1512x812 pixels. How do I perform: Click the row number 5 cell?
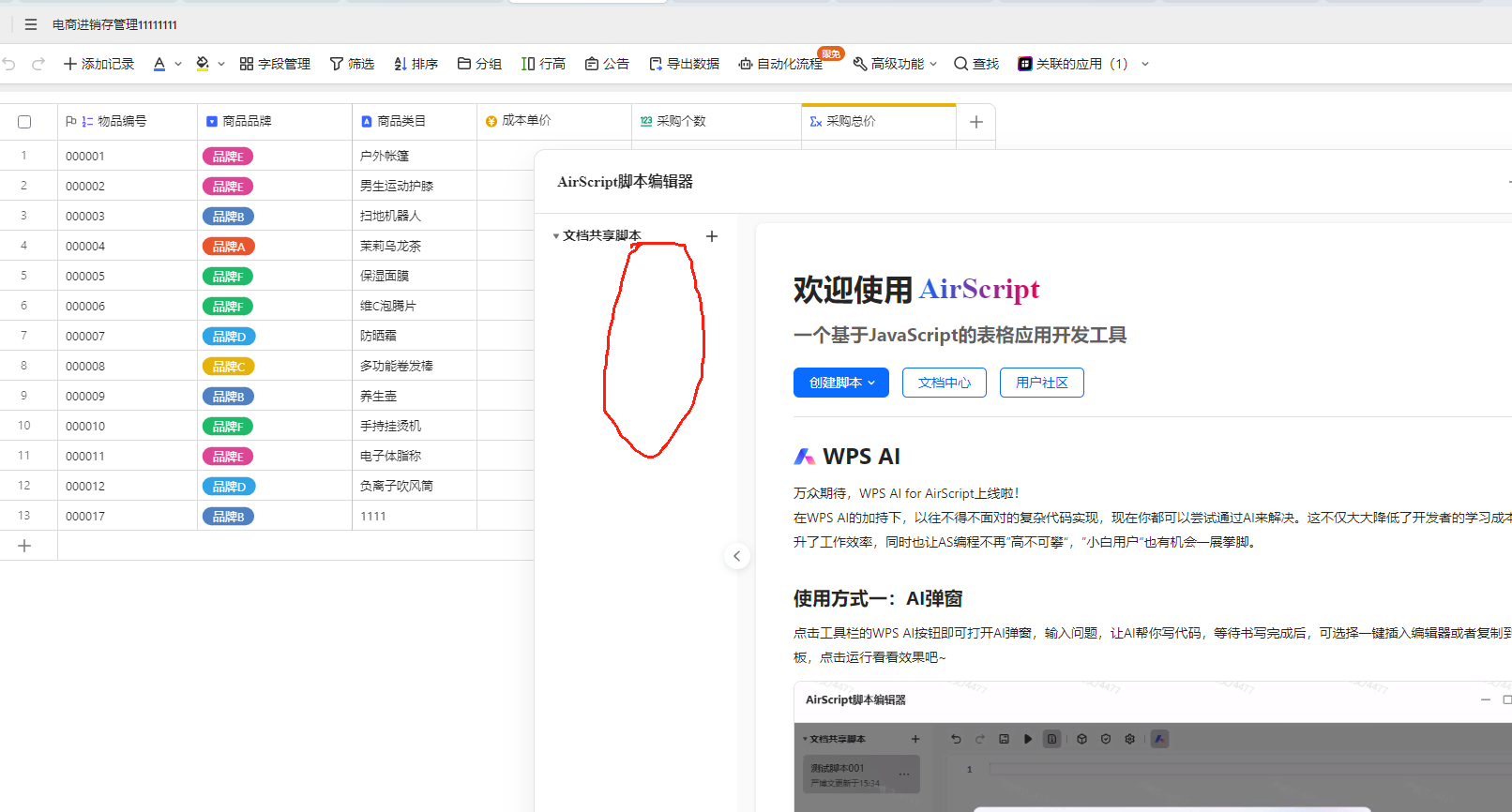24,276
